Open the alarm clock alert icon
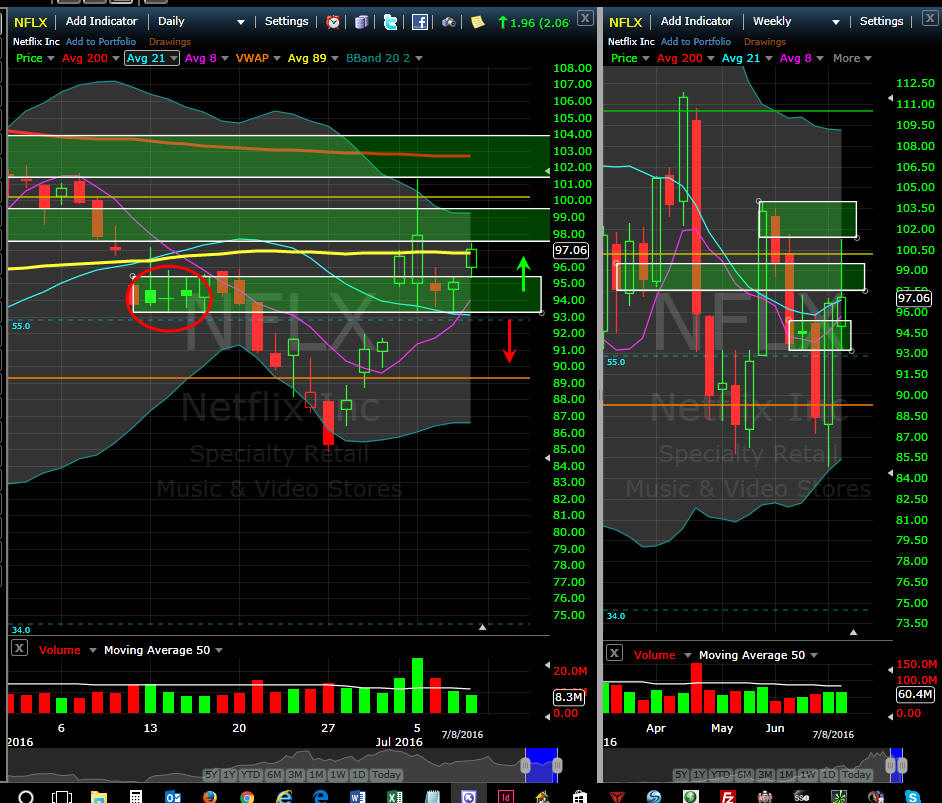The height and width of the screenshot is (803, 942). 333,22
